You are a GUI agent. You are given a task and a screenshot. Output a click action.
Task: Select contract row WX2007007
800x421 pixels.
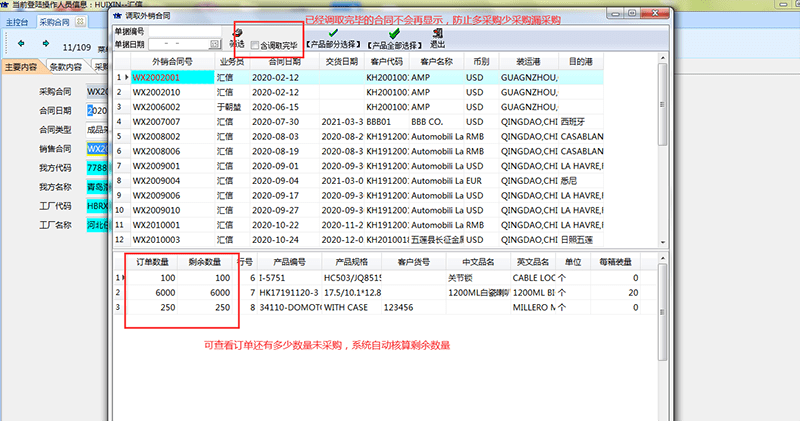156,121
